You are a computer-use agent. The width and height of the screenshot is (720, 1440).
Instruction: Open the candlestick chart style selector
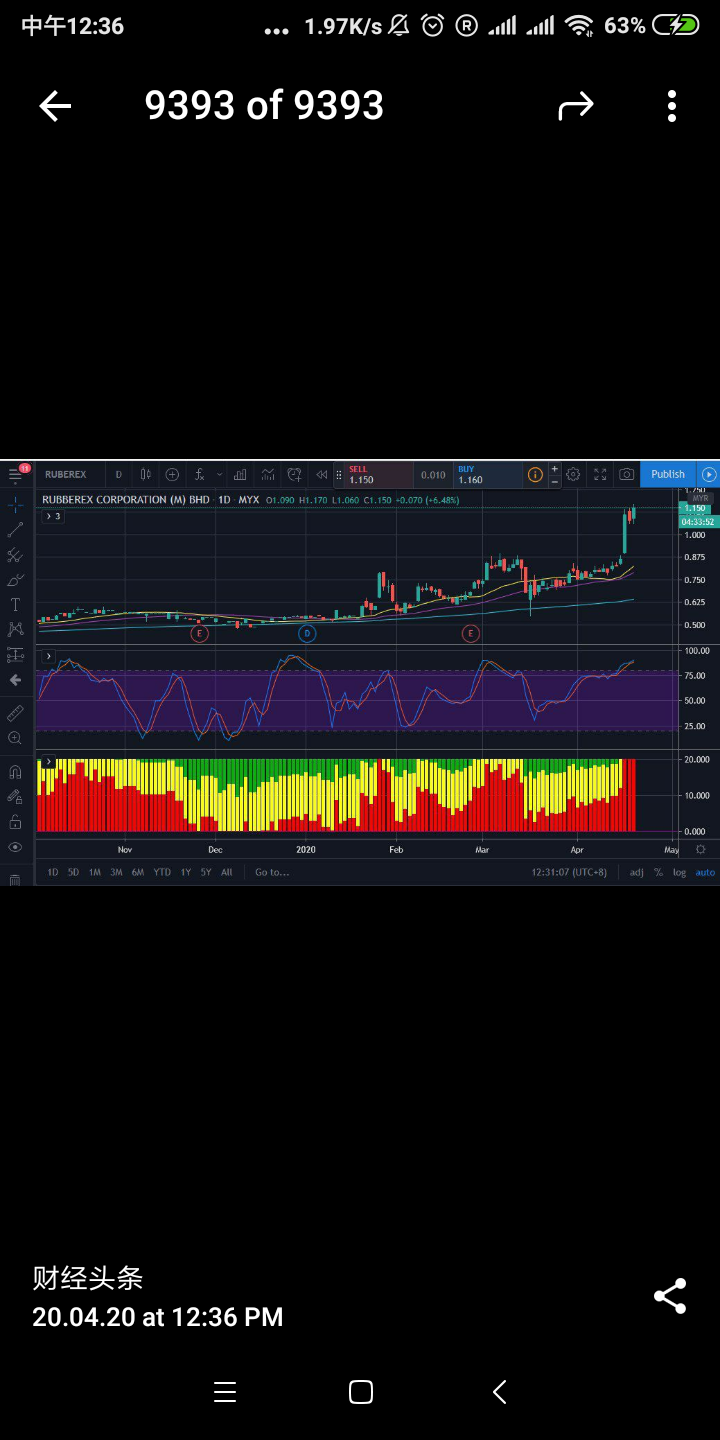coord(146,474)
